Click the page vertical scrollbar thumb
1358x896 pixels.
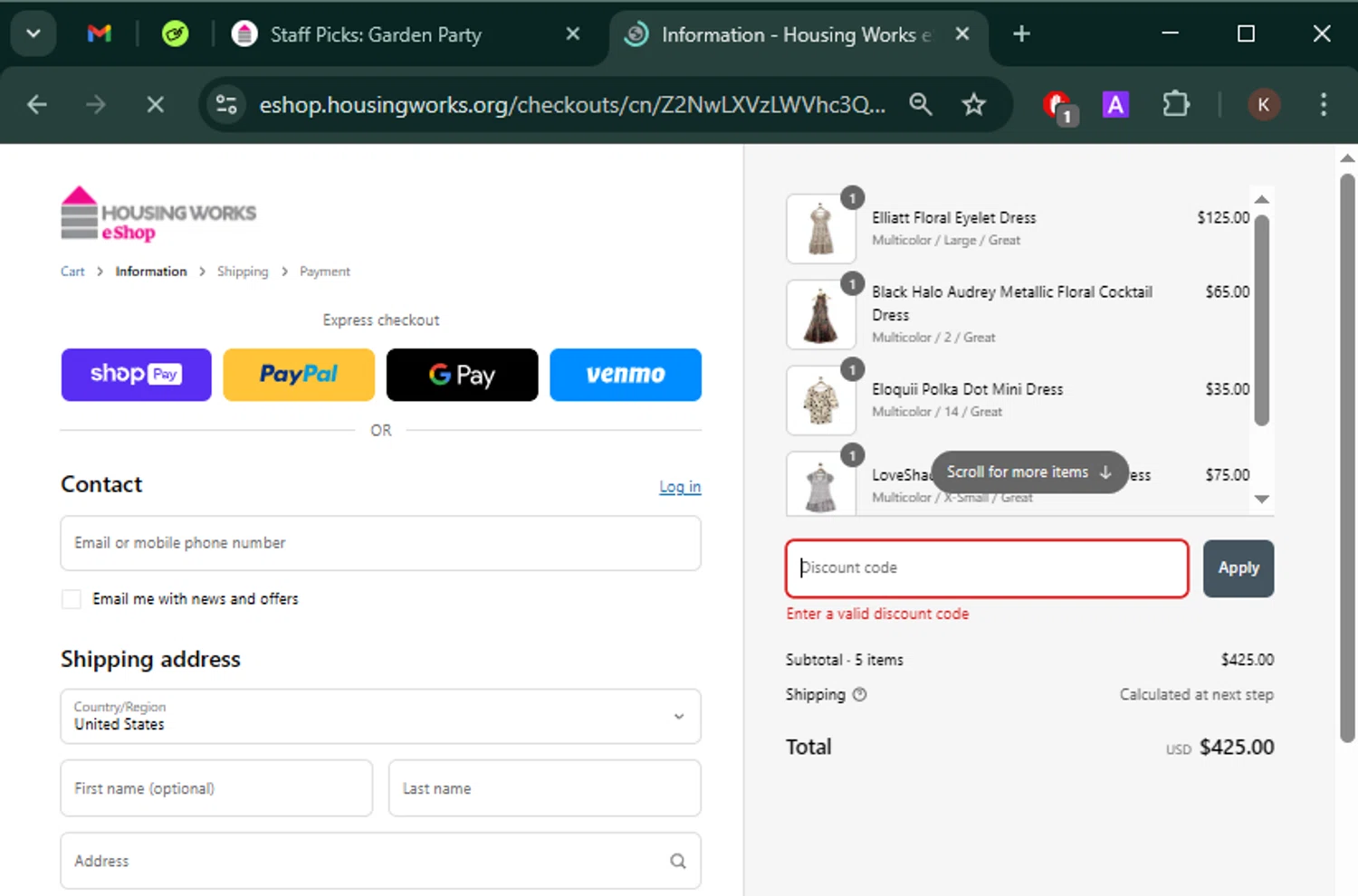click(x=1347, y=457)
